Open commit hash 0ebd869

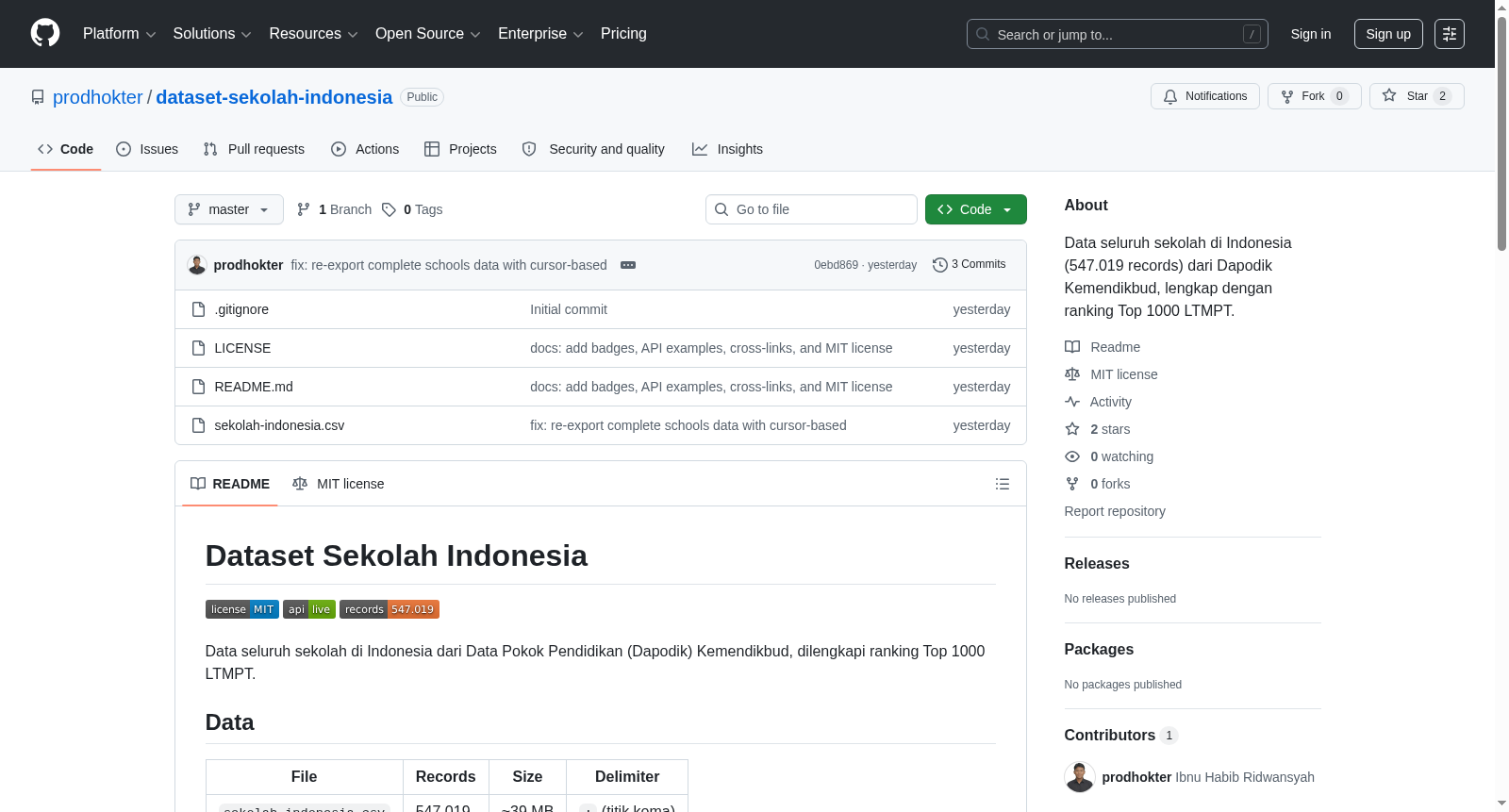tap(836, 265)
